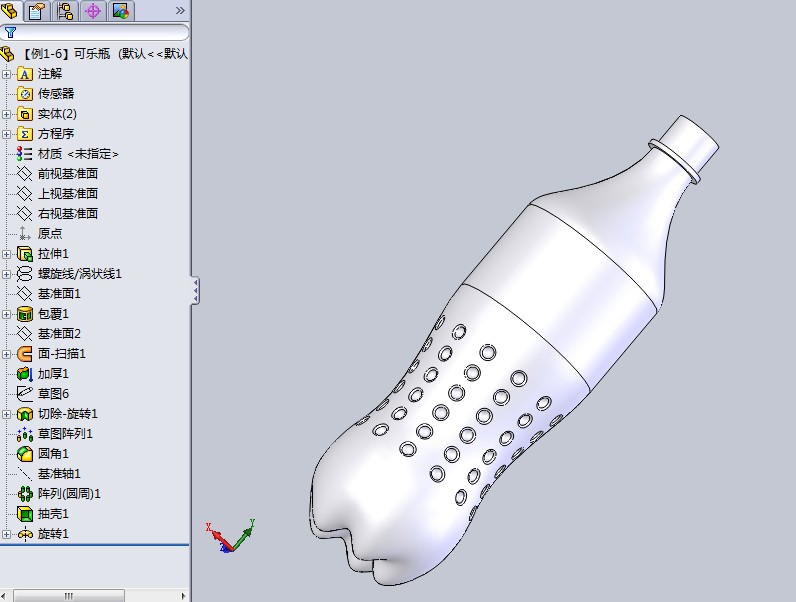Click the 螺旋线/涡状线1 helix icon
The height and width of the screenshot is (602, 796).
click(x=24, y=274)
